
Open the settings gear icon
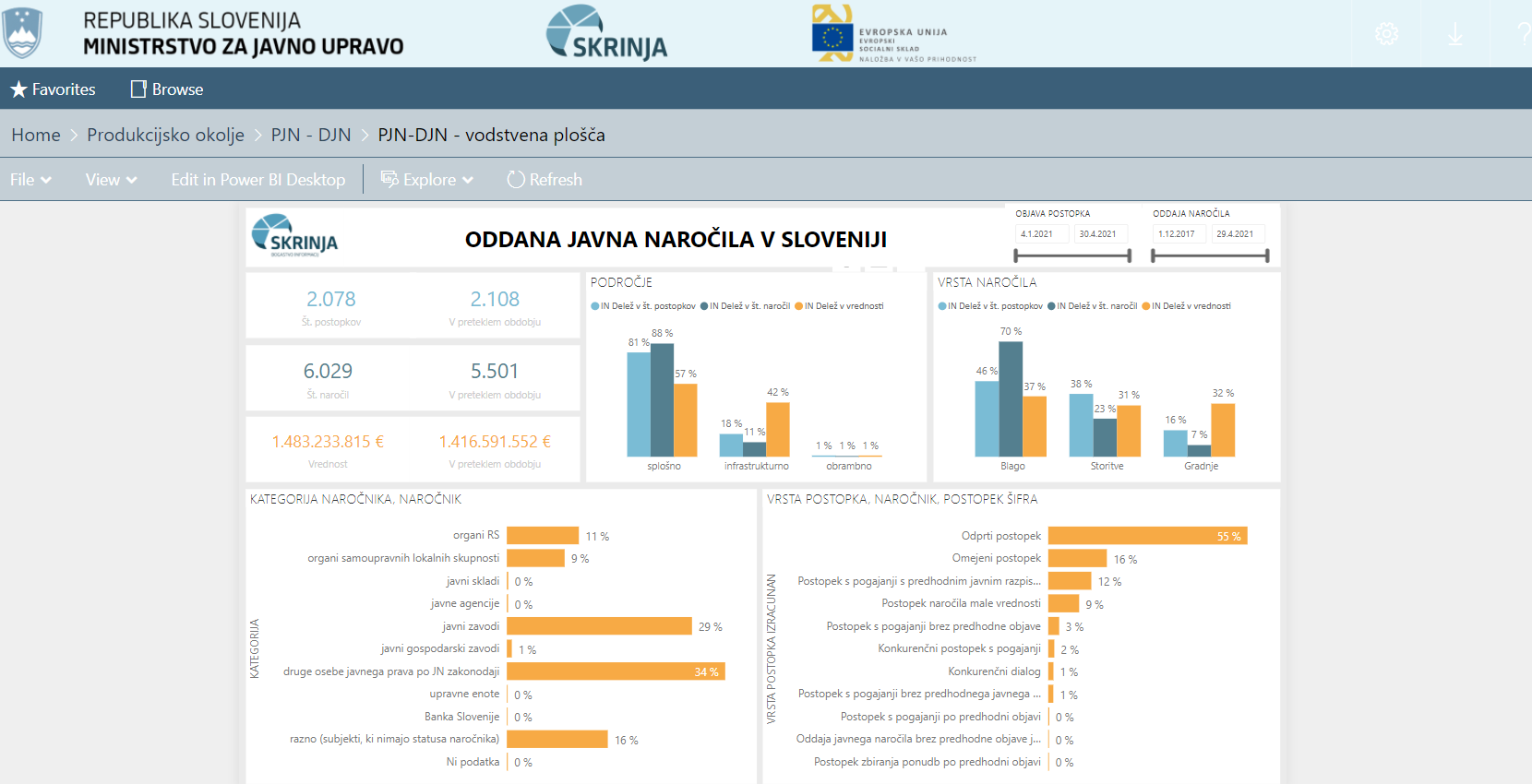(x=1386, y=34)
